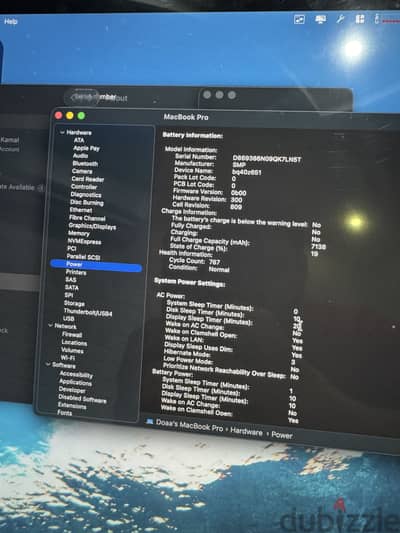The image size is (400, 533).
Task: Click Hardware in the bottom path bar
Action: tap(246, 432)
